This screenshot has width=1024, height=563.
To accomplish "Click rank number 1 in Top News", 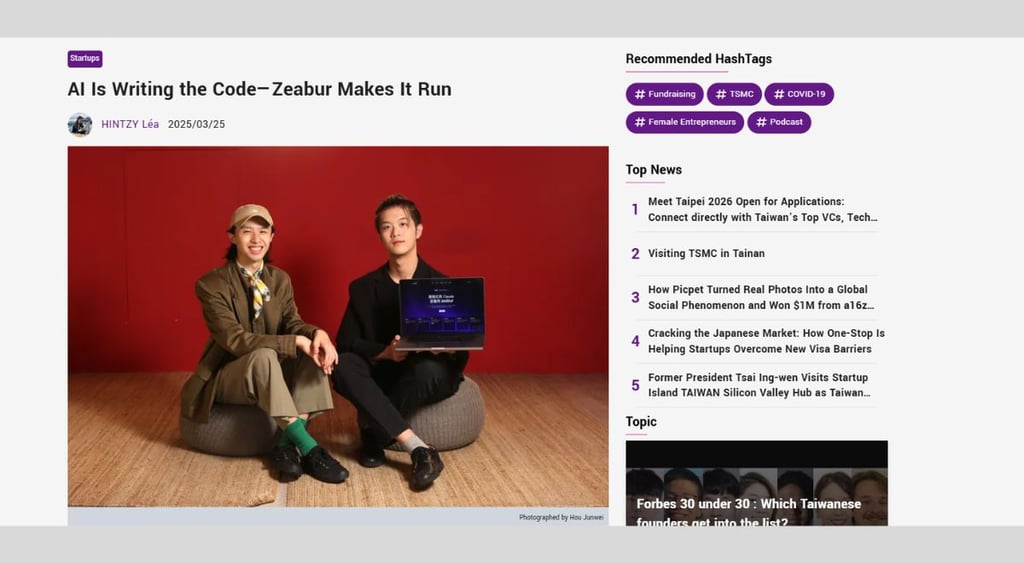I will point(635,209).
